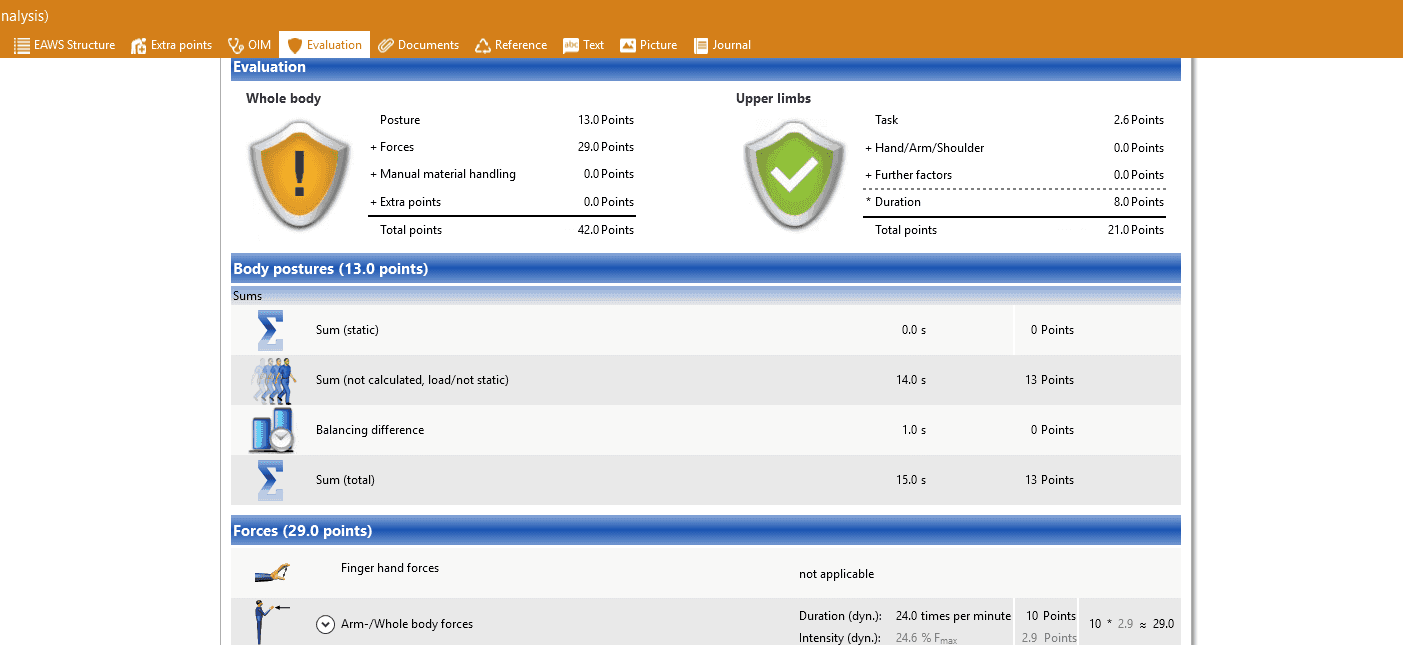
Task: Open the OIM tab
Action: click(249, 45)
